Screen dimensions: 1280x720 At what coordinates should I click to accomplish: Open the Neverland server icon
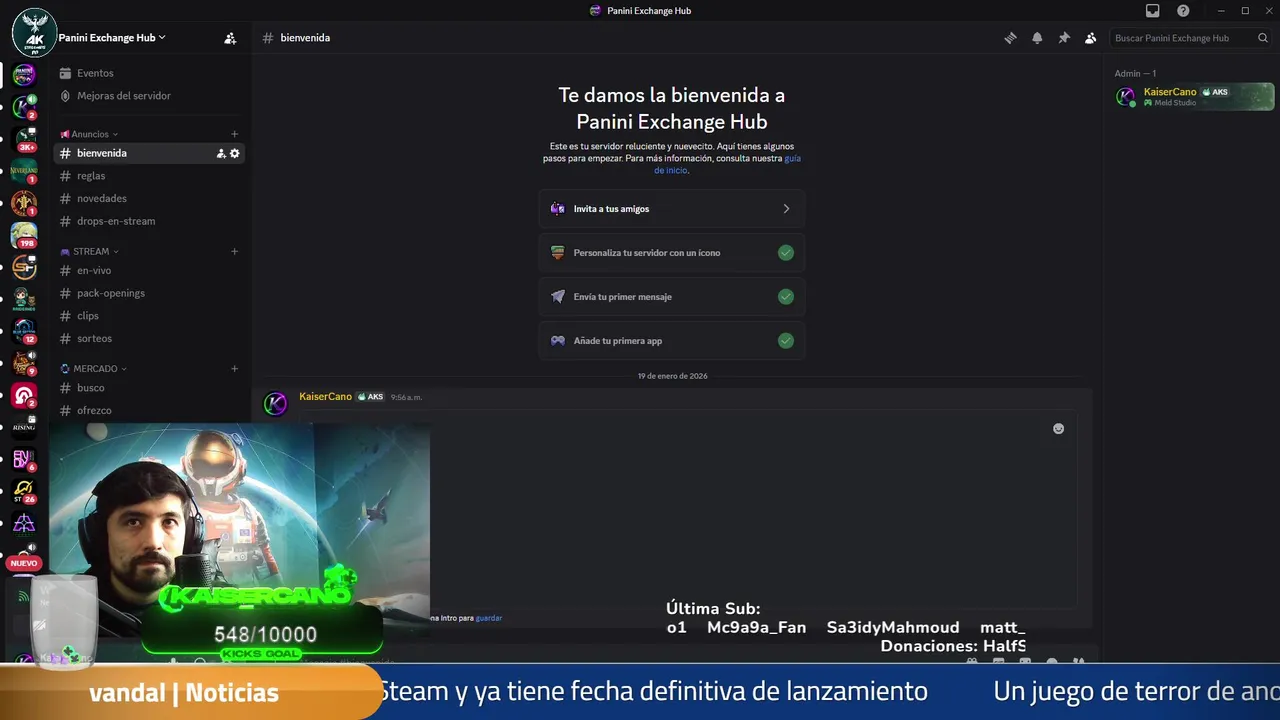(24, 171)
